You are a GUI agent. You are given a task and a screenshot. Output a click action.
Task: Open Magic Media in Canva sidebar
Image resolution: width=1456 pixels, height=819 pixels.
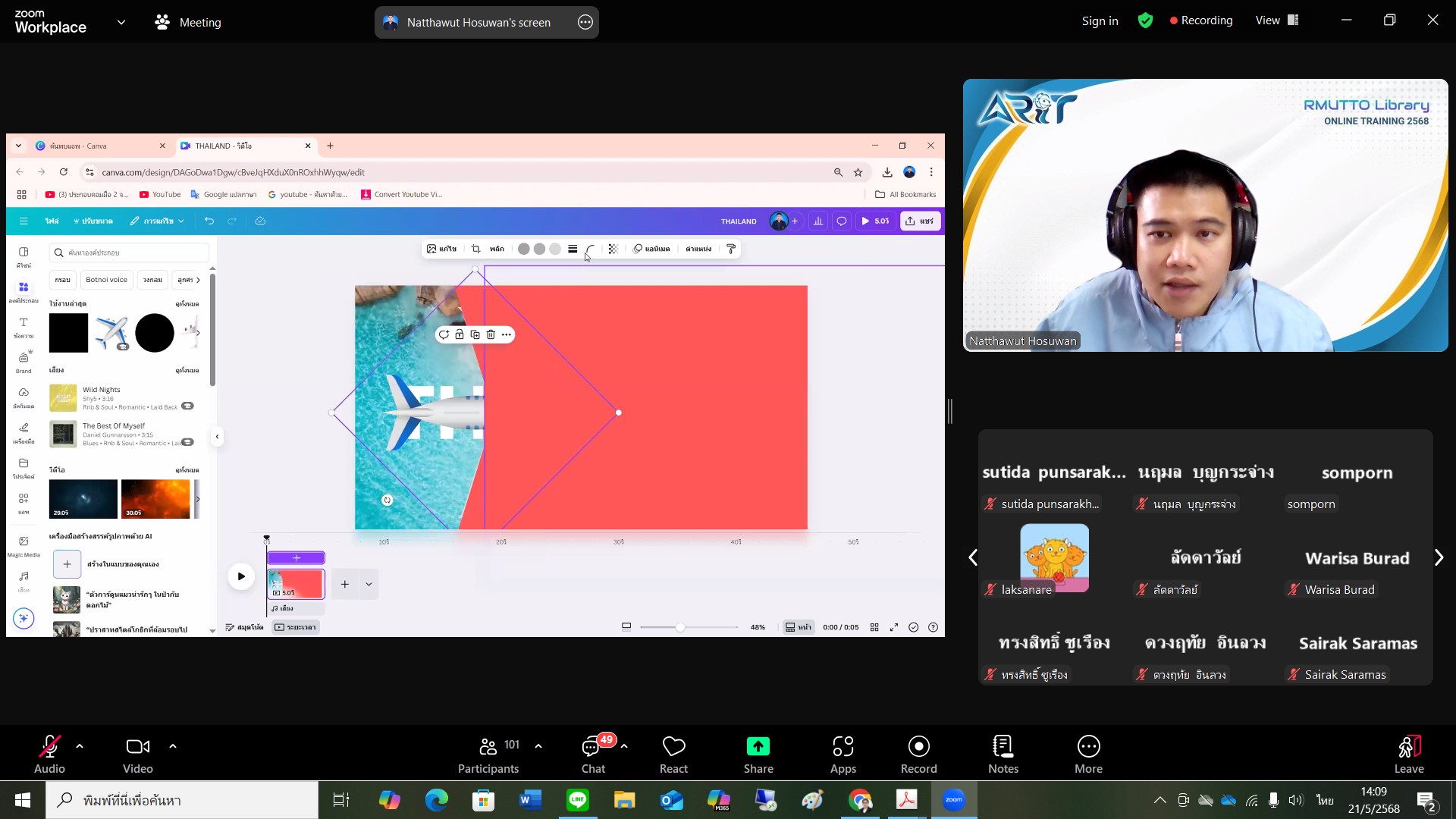(24, 546)
